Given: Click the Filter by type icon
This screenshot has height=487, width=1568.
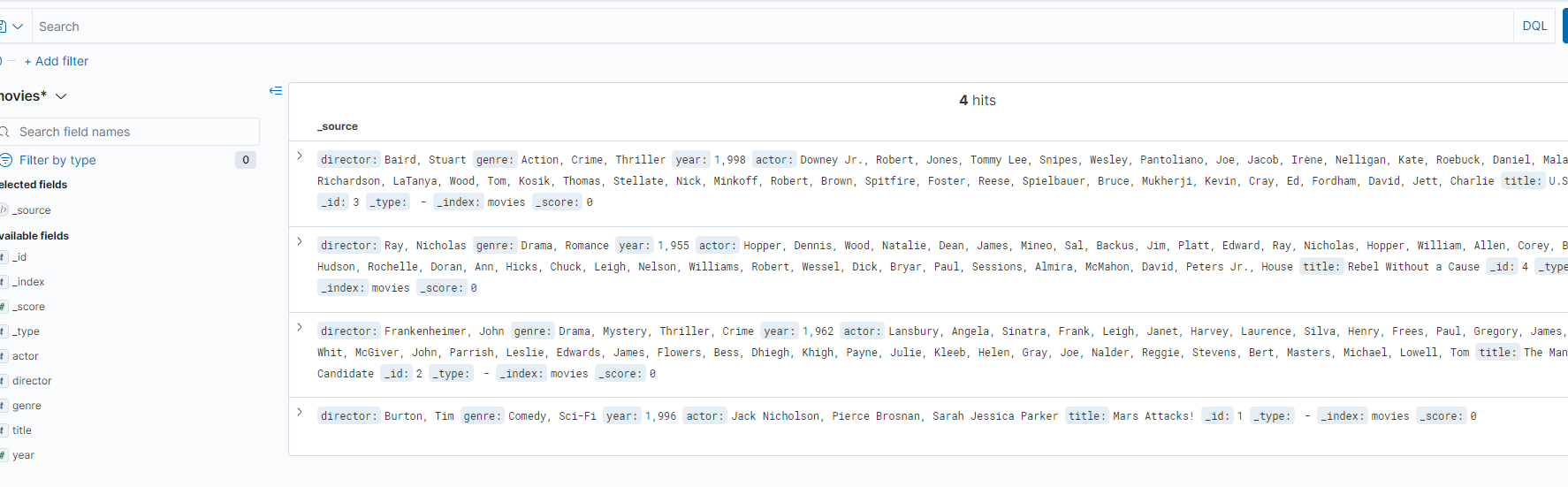Looking at the screenshot, I should point(5,160).
